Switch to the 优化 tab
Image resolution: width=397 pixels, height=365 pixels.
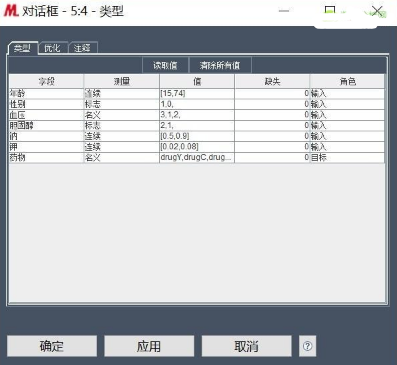(53, 48)
